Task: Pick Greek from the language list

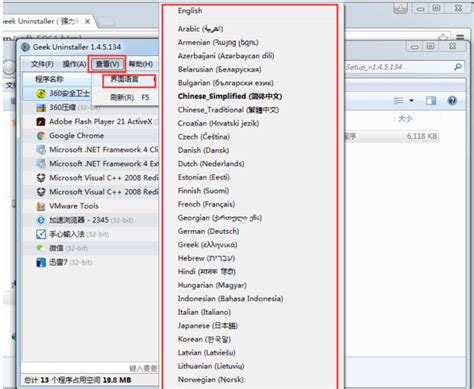Action: click(208, 245)
